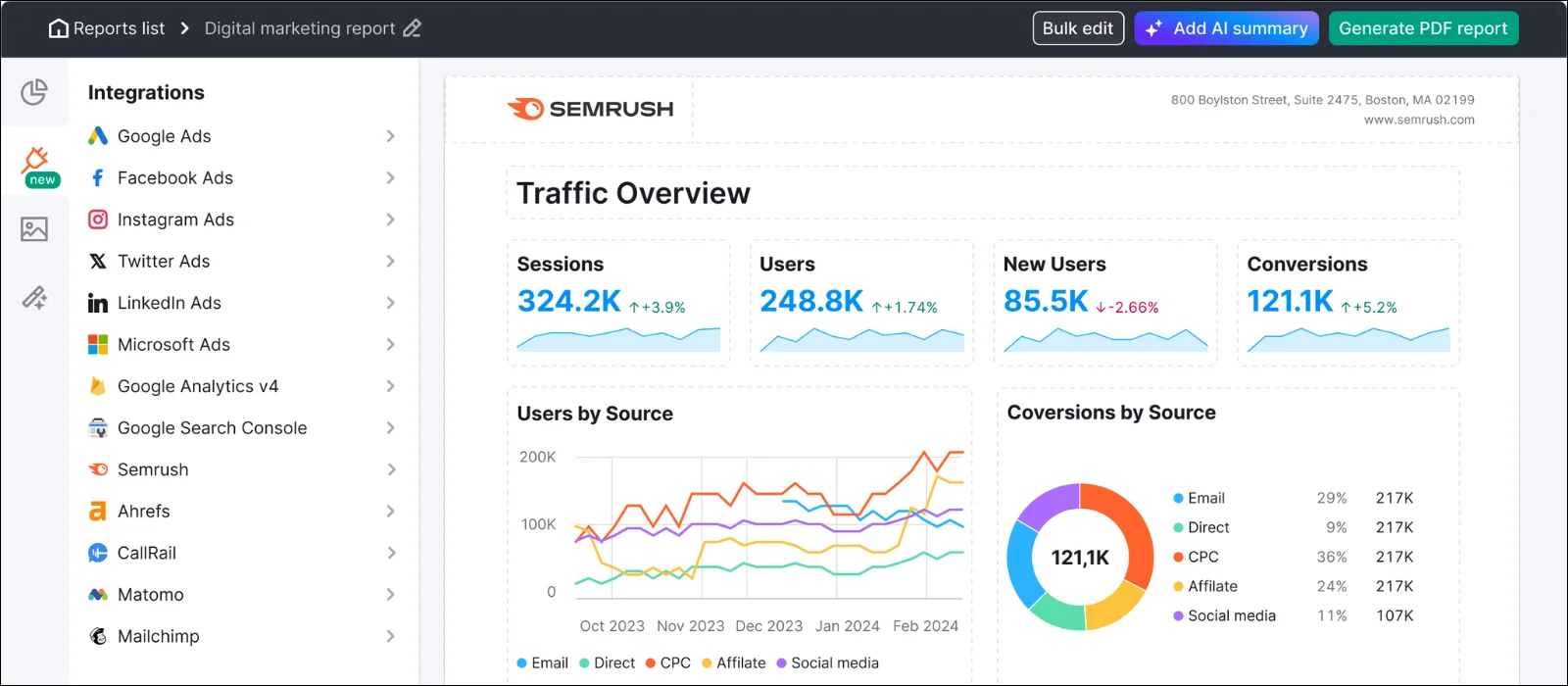The image size is (1568, 686).
Task: Click Add AI summary button
Action: coord(1226,28)
